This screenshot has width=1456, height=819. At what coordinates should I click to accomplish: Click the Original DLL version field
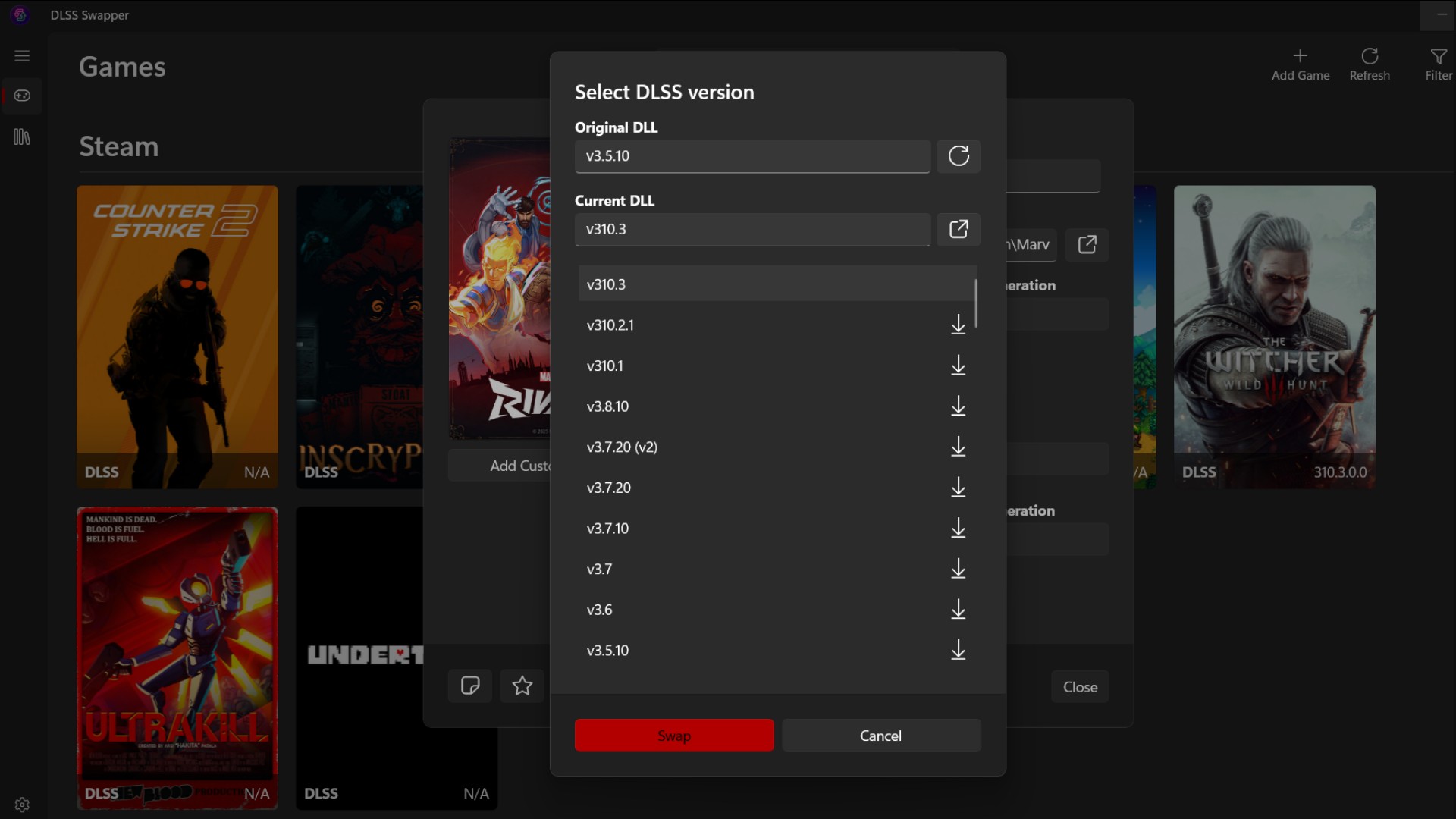coord(752,156)
